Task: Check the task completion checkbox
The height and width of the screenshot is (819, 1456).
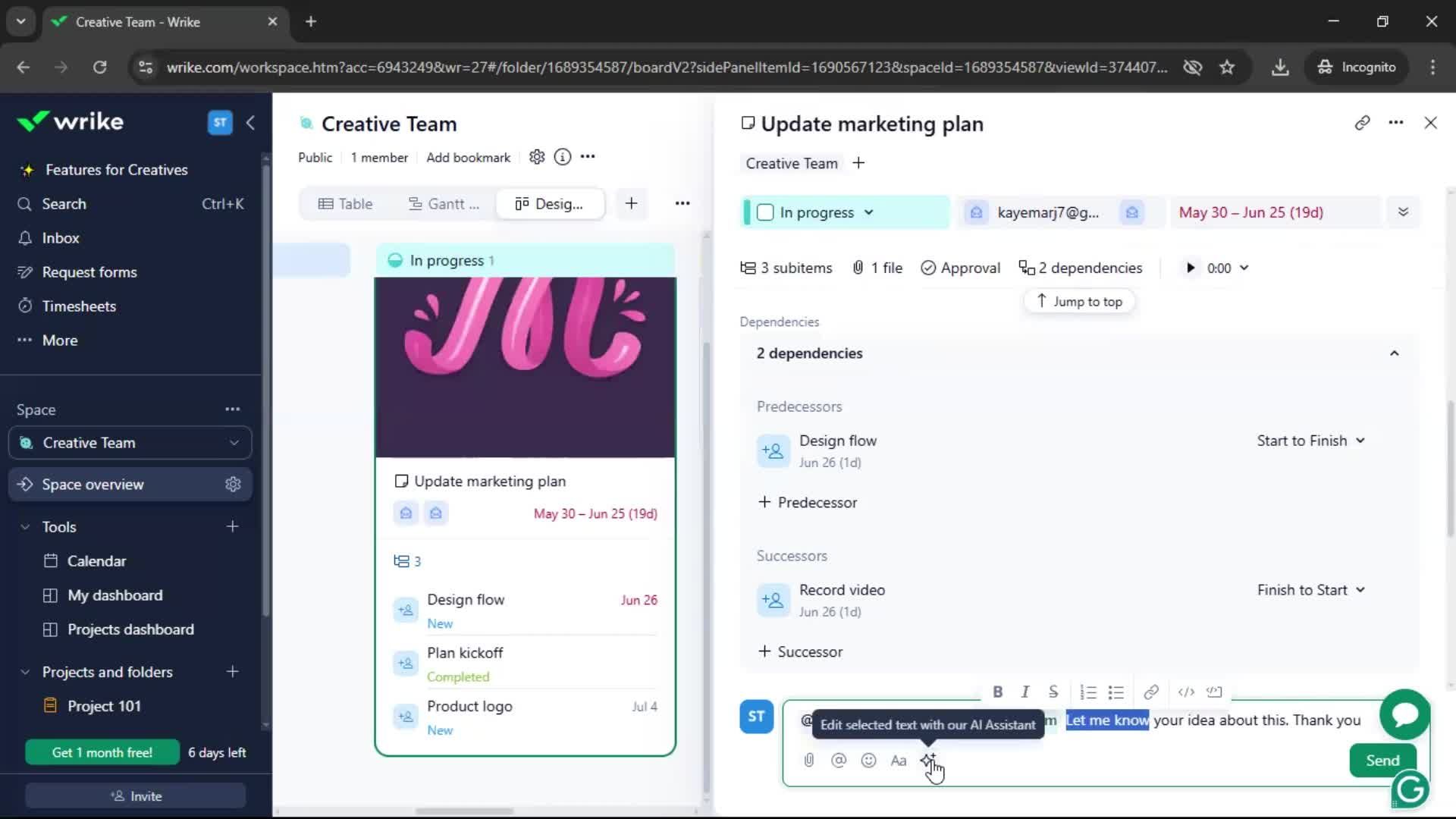Action: [765, 212]
